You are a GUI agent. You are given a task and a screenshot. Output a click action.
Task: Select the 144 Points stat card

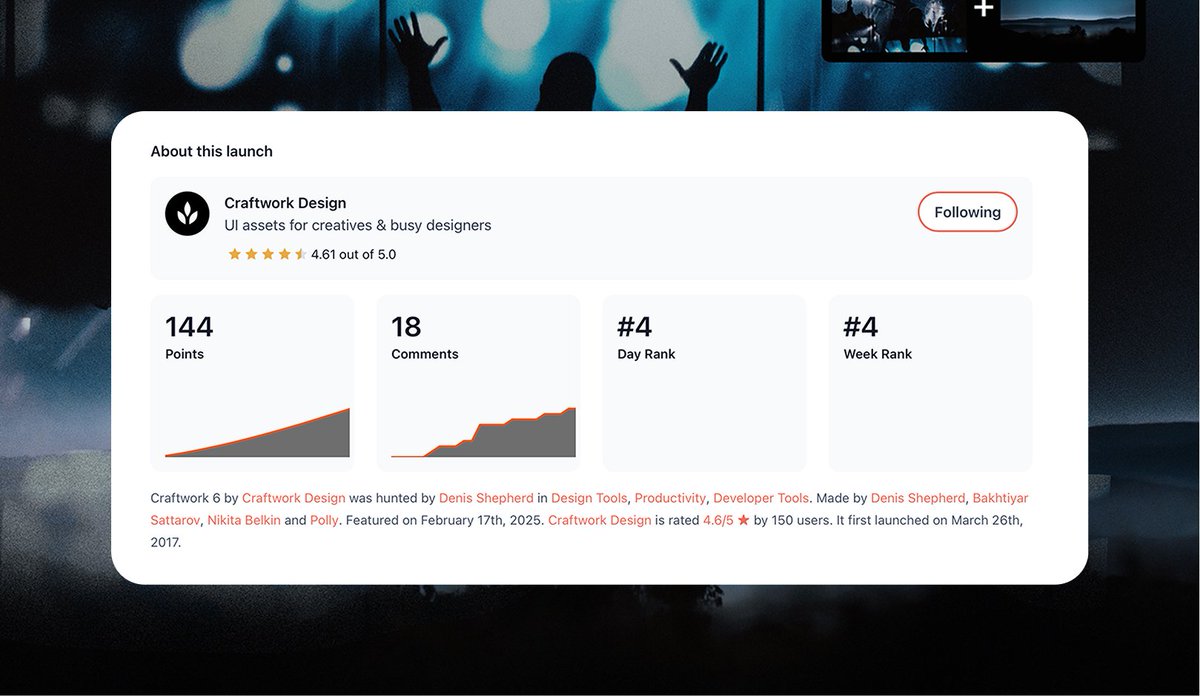click(252, 383)
